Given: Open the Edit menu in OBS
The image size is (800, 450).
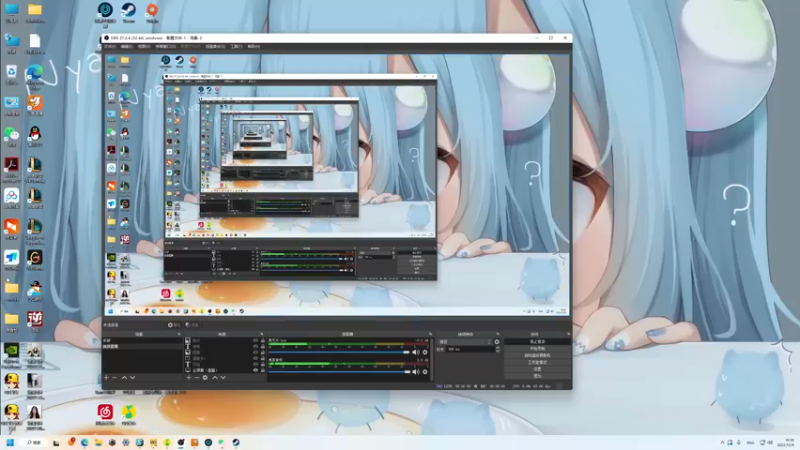Looking at the screenshot, I should coord(127,46).
